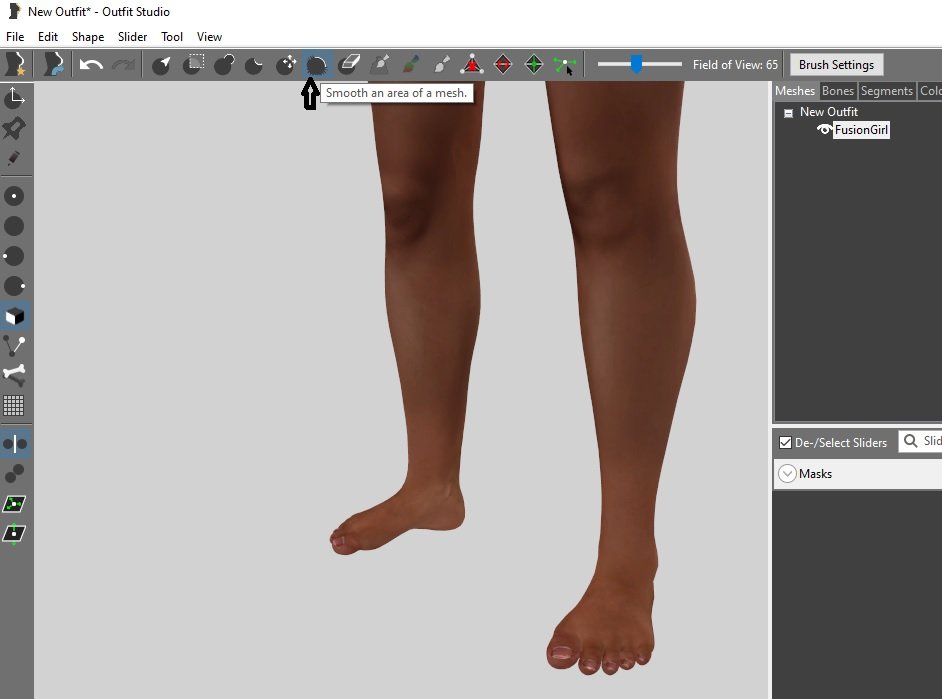
Task: Click the pushpin icon in left sidebar
Action: [14, 128]
